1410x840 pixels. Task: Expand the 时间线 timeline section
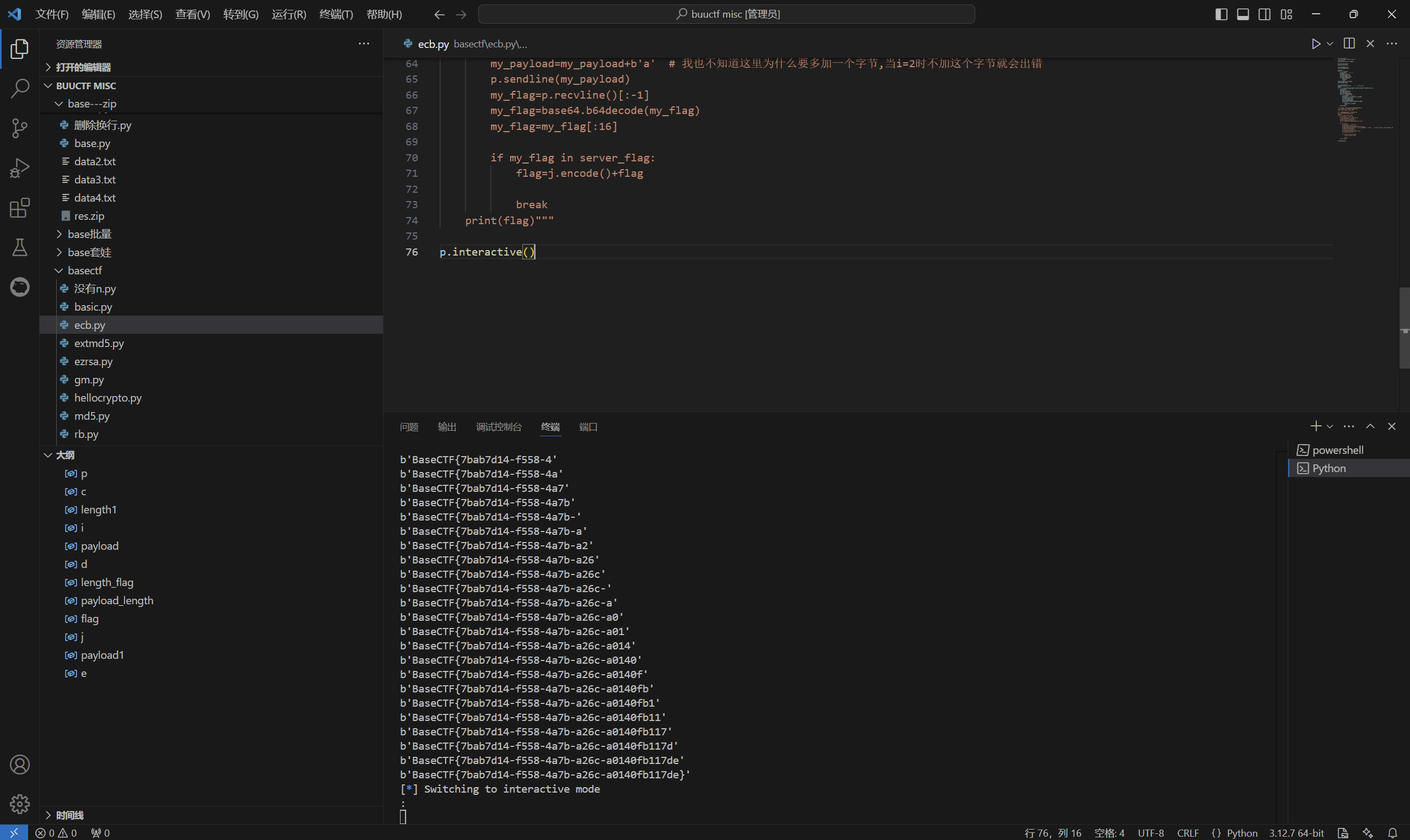[211, 815]
